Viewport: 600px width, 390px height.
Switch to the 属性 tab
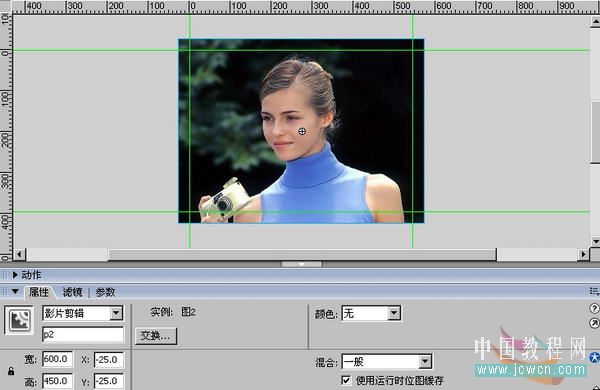39,292
